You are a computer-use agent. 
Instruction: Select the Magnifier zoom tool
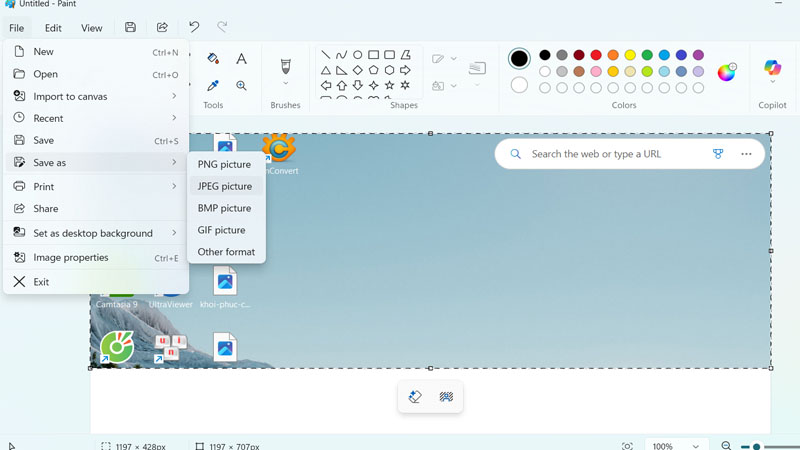click(x=241, y=86)
